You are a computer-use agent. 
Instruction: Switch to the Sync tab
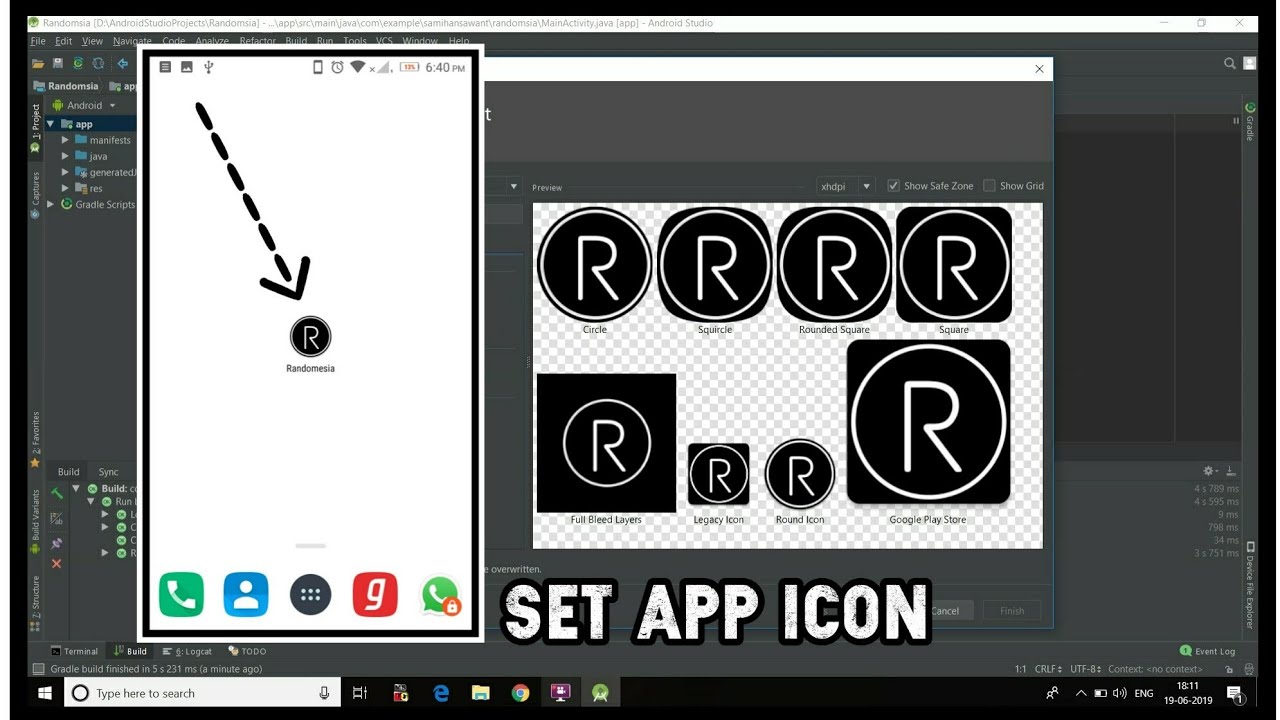(x=108, y=472)
